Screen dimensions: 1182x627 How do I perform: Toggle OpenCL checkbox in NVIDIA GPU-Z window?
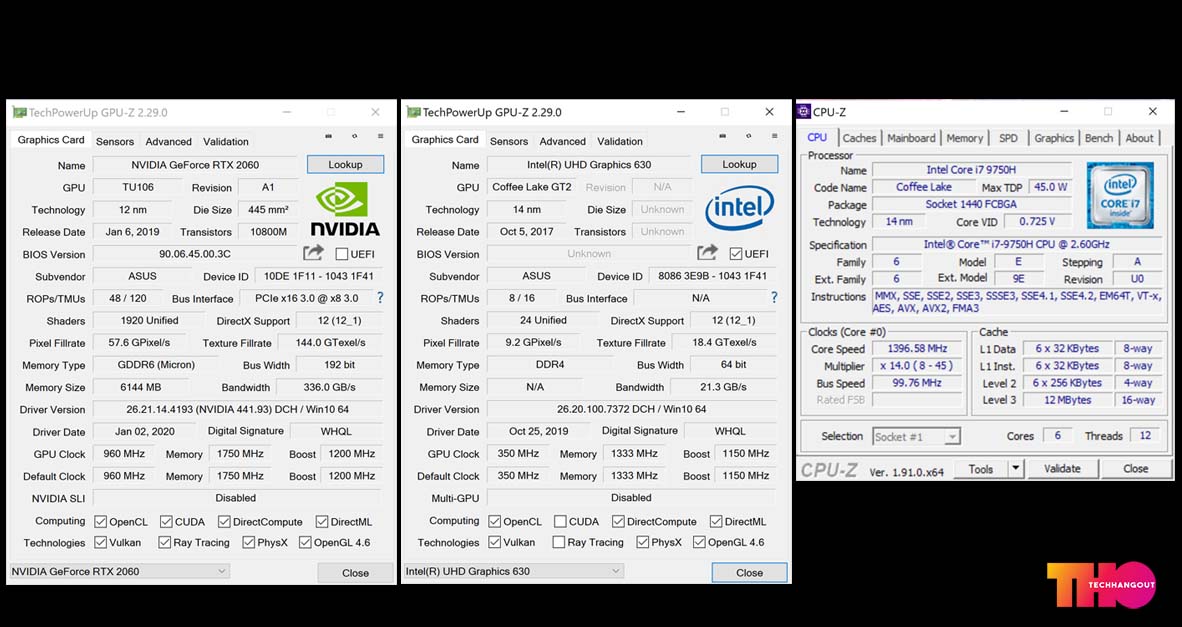click(100, 521)
